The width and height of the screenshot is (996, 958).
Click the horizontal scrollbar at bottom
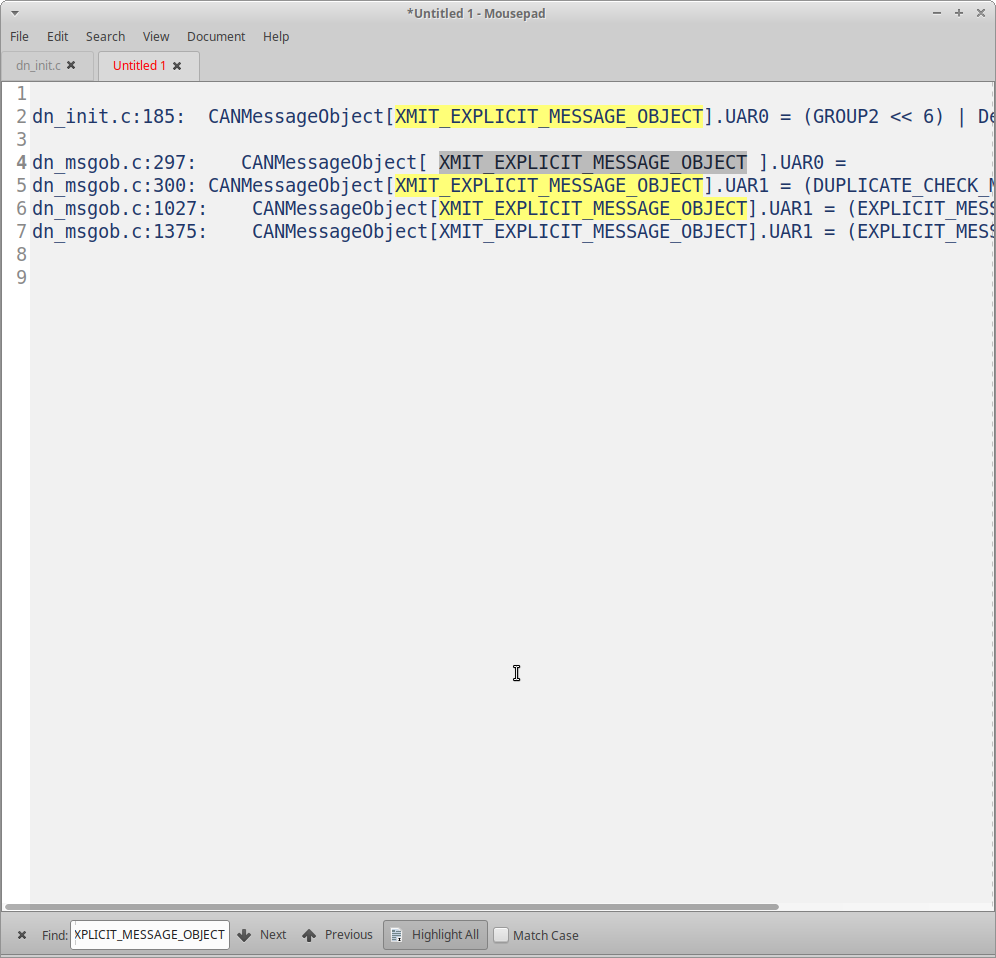390,907
